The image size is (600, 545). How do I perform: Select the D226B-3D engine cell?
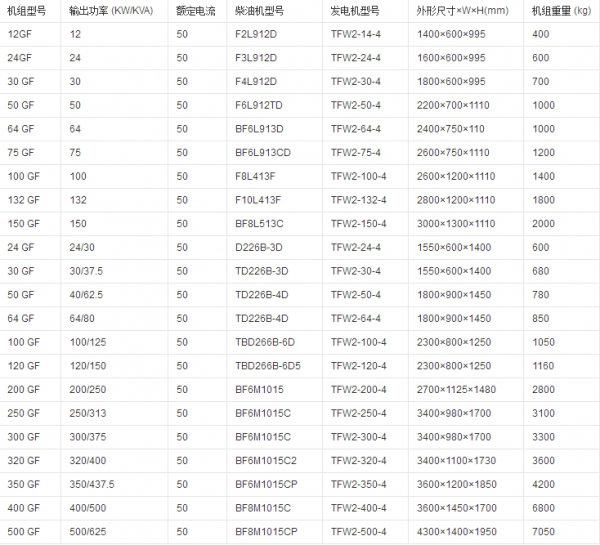(x=259, y=247)
